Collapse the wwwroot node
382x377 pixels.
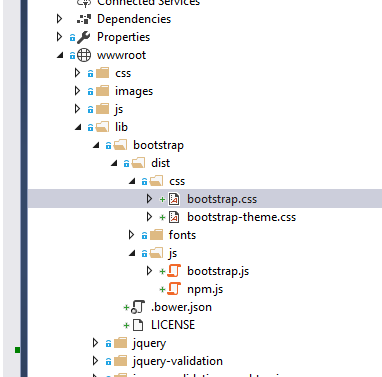coord(60,55)
